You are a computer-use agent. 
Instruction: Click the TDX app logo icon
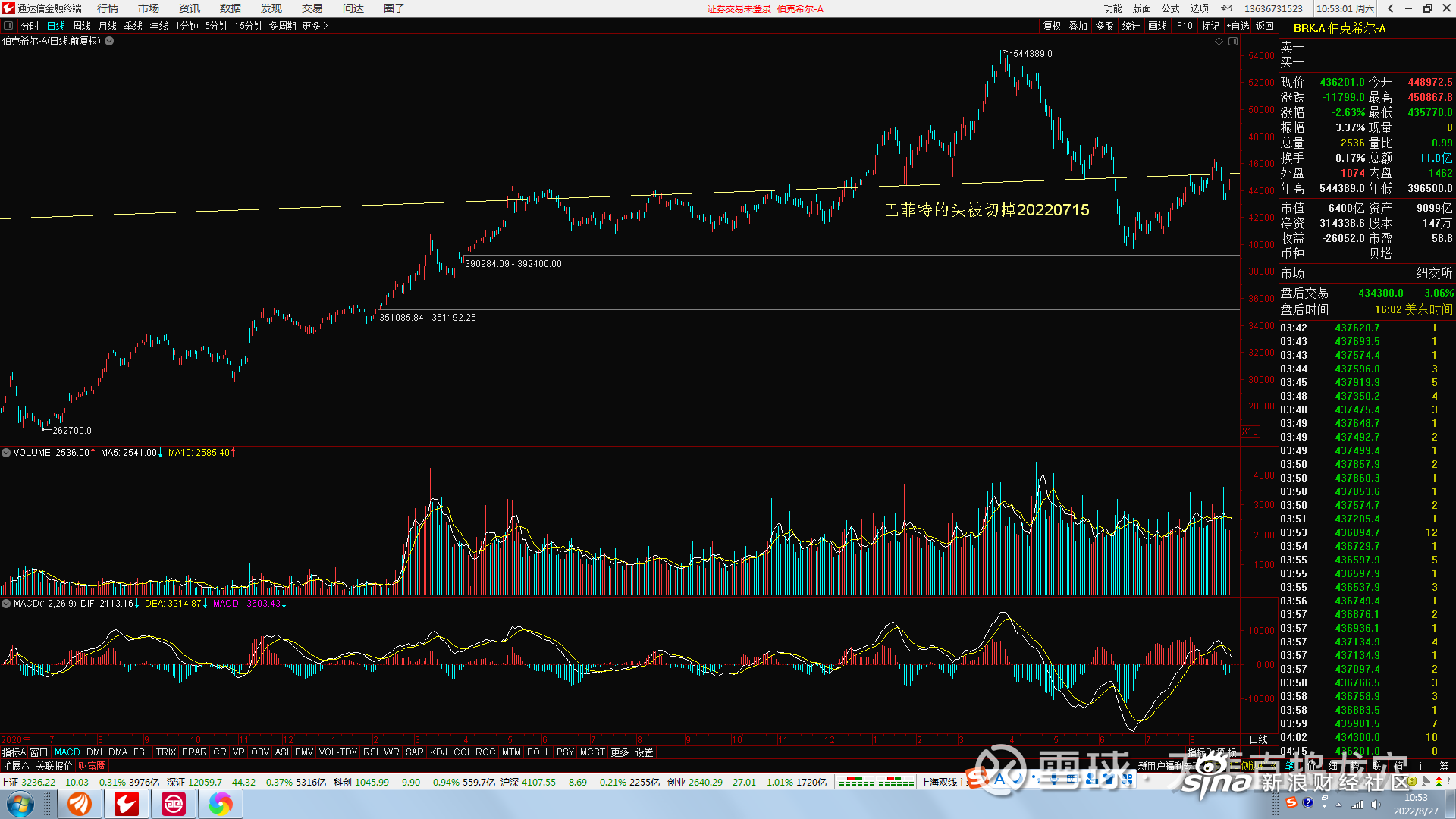(x=8, y=8)
